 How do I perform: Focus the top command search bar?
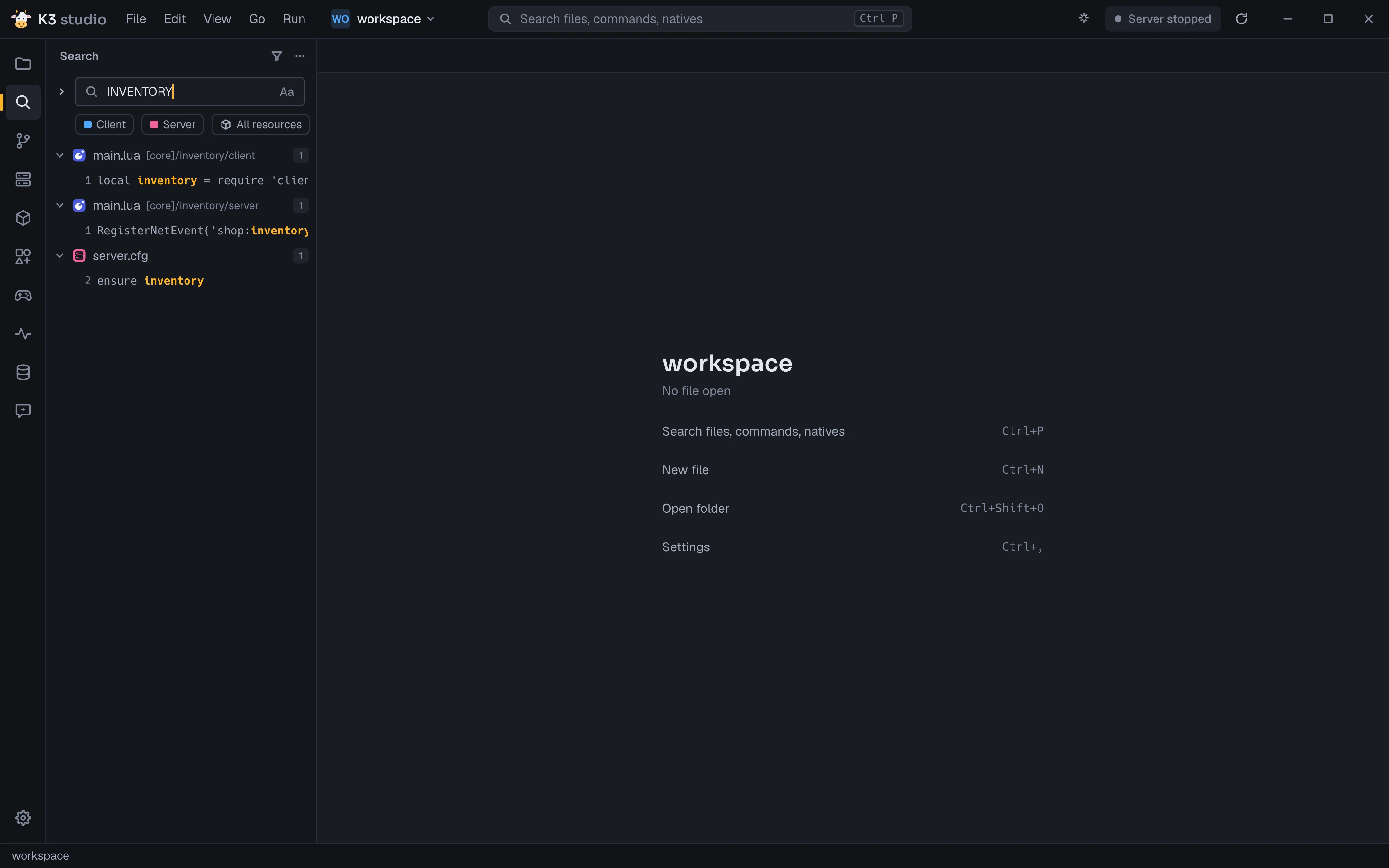[x=700, y=19]
